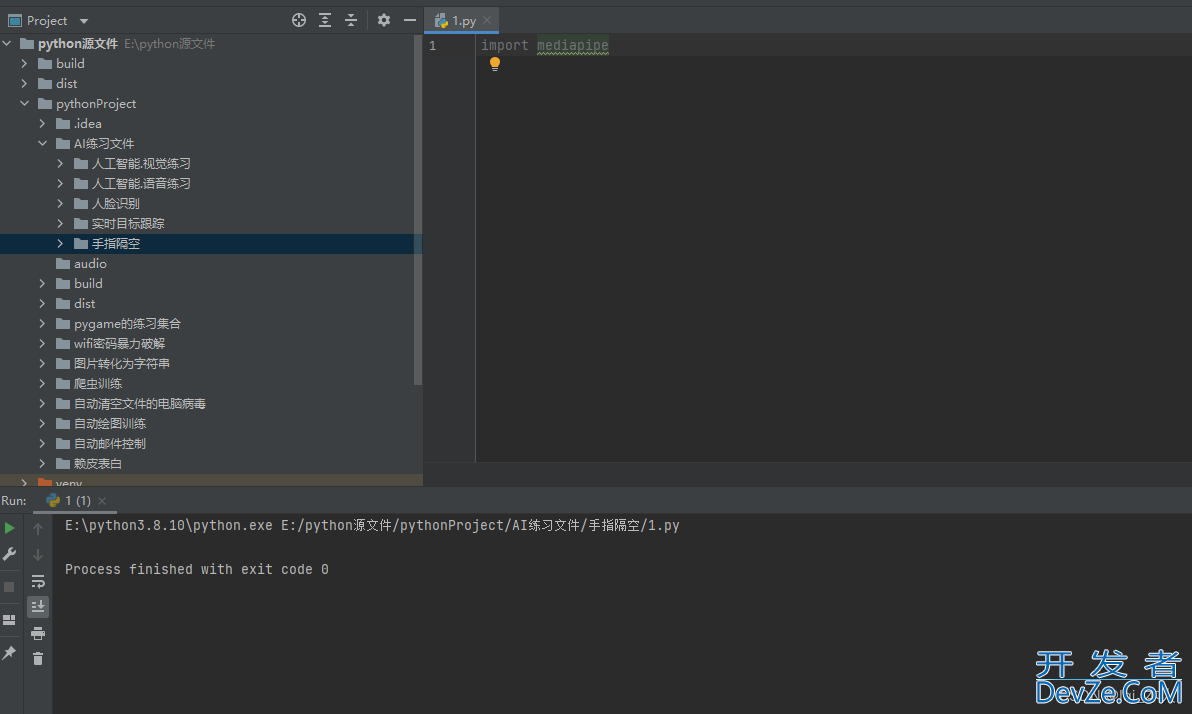
Task: Collapse the pythonProject folder
Action: click(24, 103)
